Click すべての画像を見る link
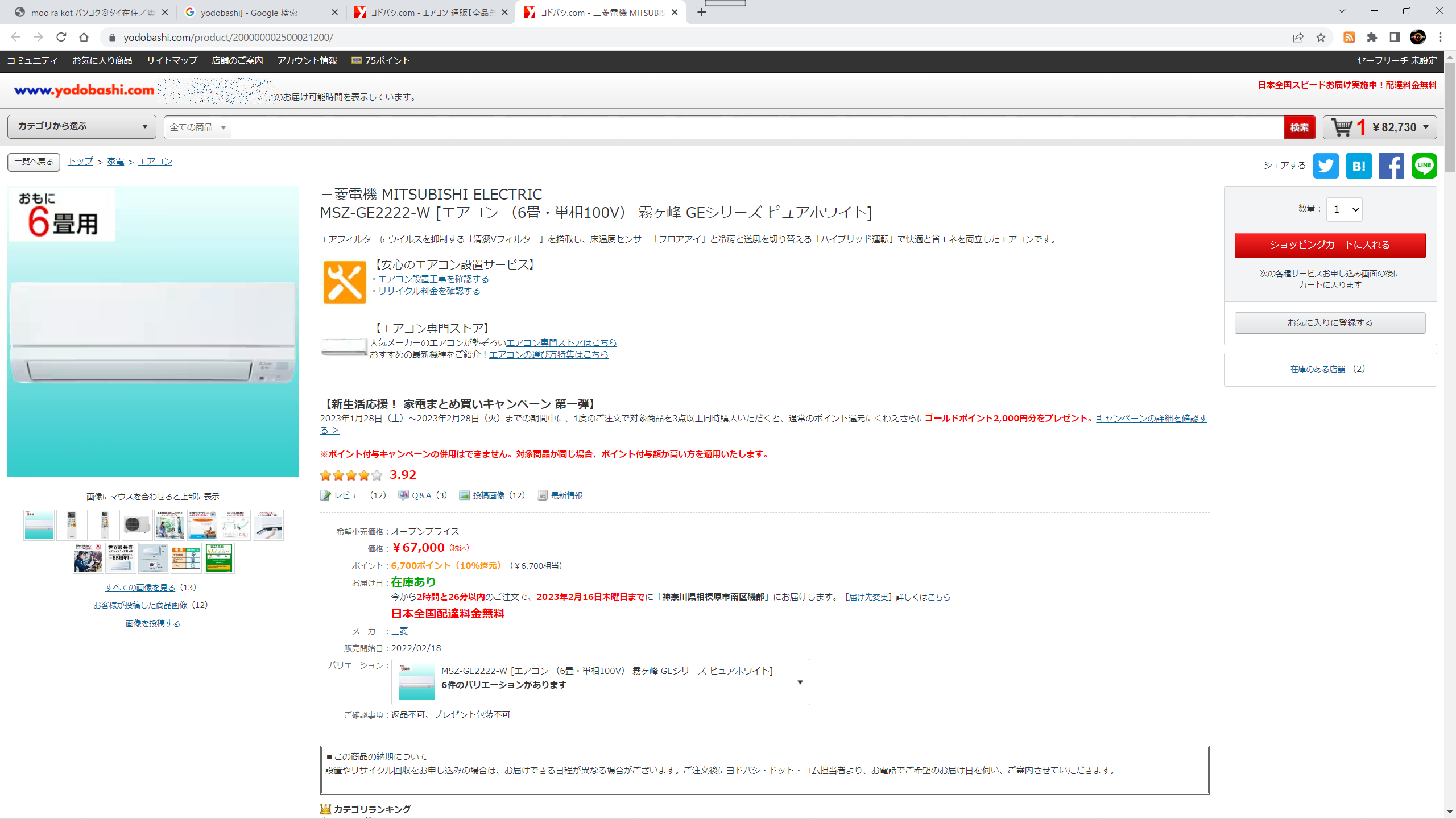 140,588
